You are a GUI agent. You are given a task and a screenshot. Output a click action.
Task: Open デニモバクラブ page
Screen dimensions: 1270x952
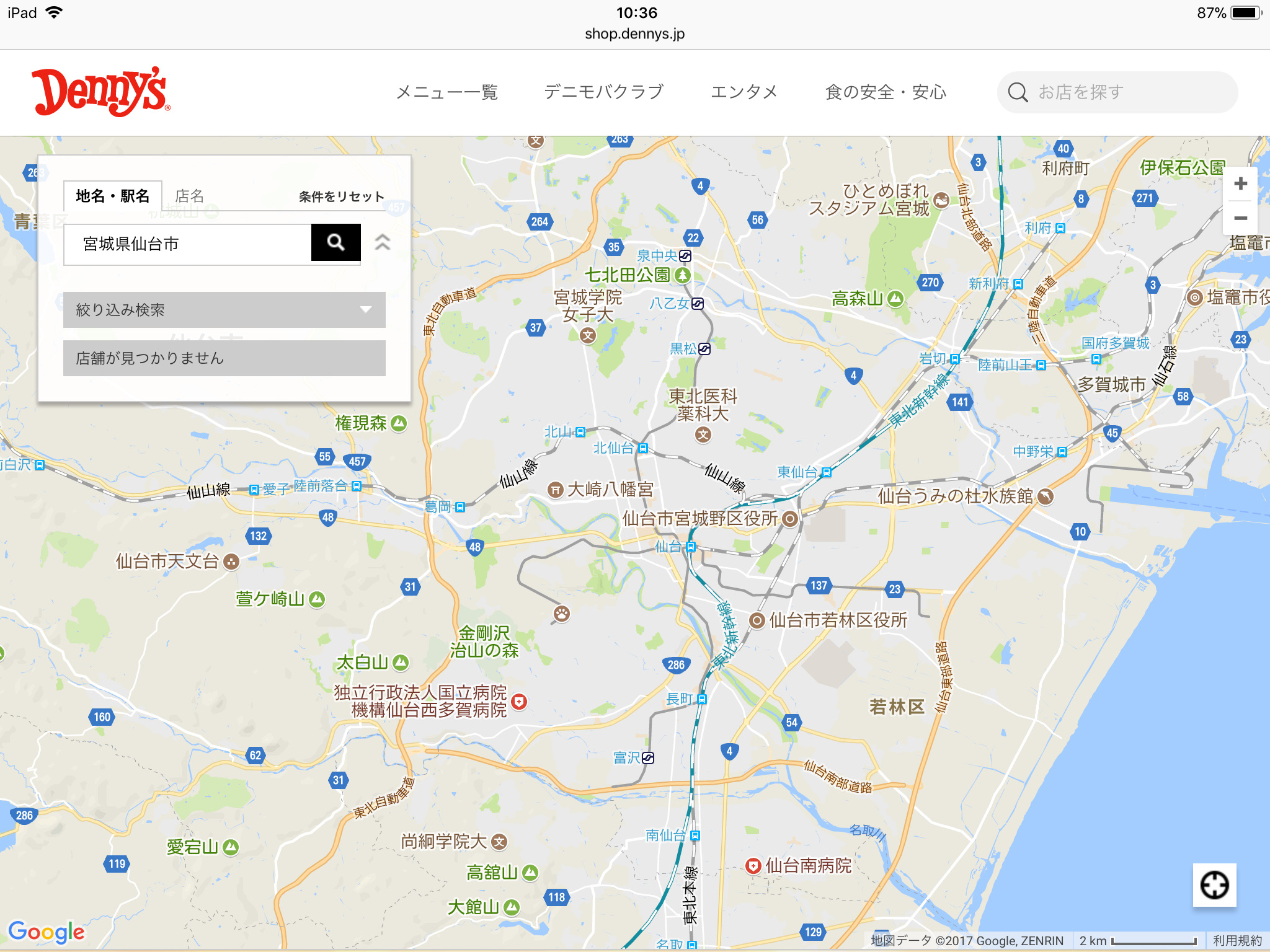(604, 92)
